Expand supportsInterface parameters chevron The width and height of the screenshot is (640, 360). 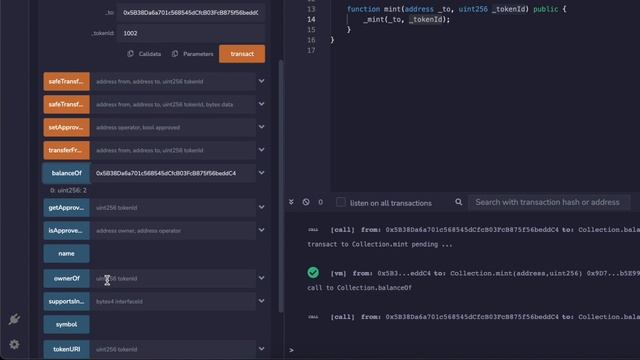[261, 301]
